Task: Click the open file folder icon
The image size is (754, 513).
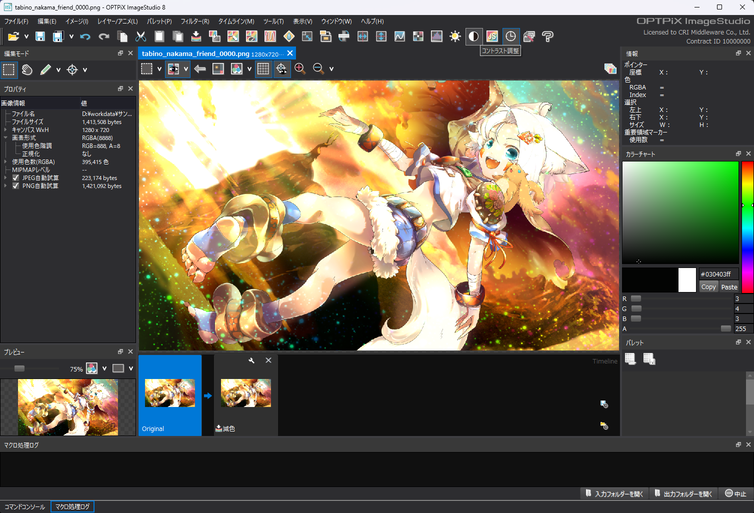Action: click(13, 36)
